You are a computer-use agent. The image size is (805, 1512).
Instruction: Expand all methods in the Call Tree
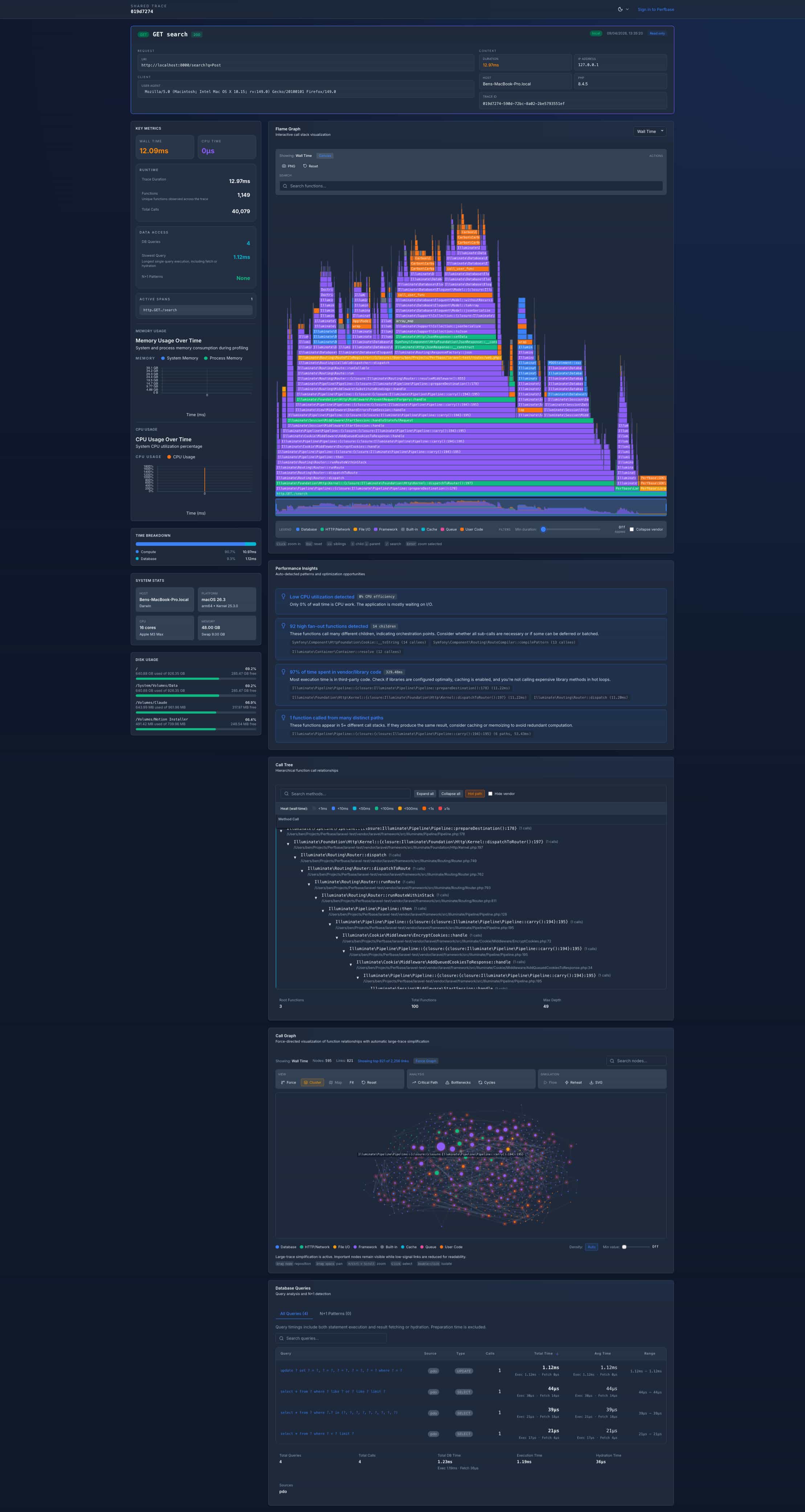[425, 793]
